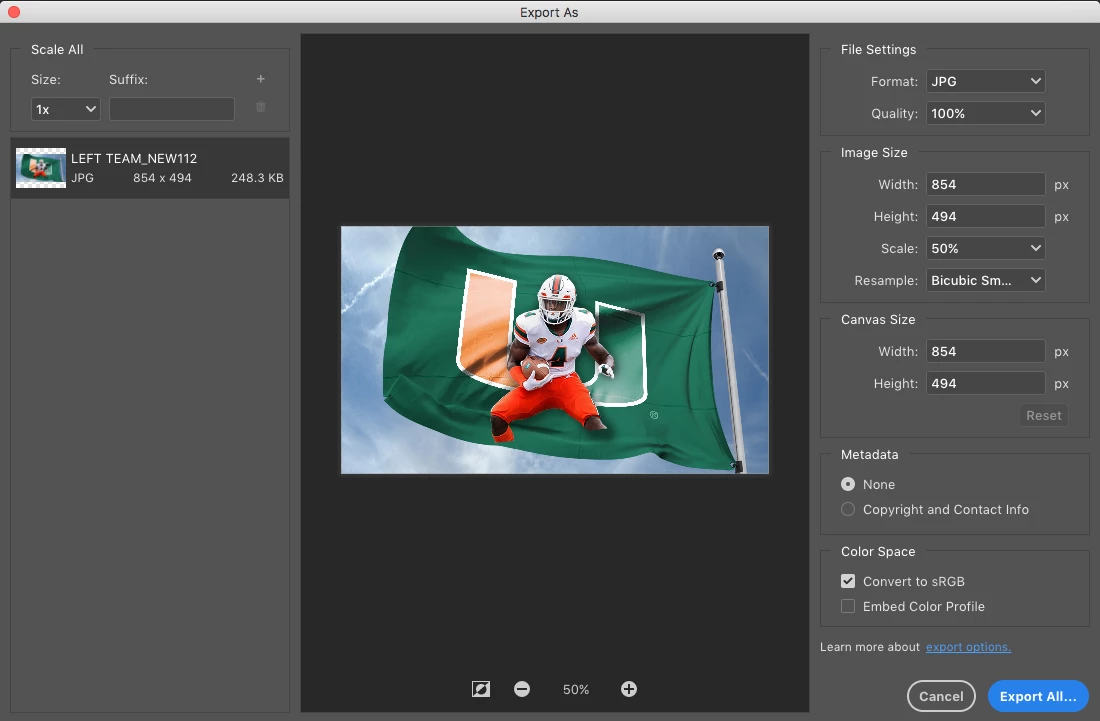Open the Scale dropdown showing 50%
The height and width of the screenshot is (721, 1100).
coord(986,248)
